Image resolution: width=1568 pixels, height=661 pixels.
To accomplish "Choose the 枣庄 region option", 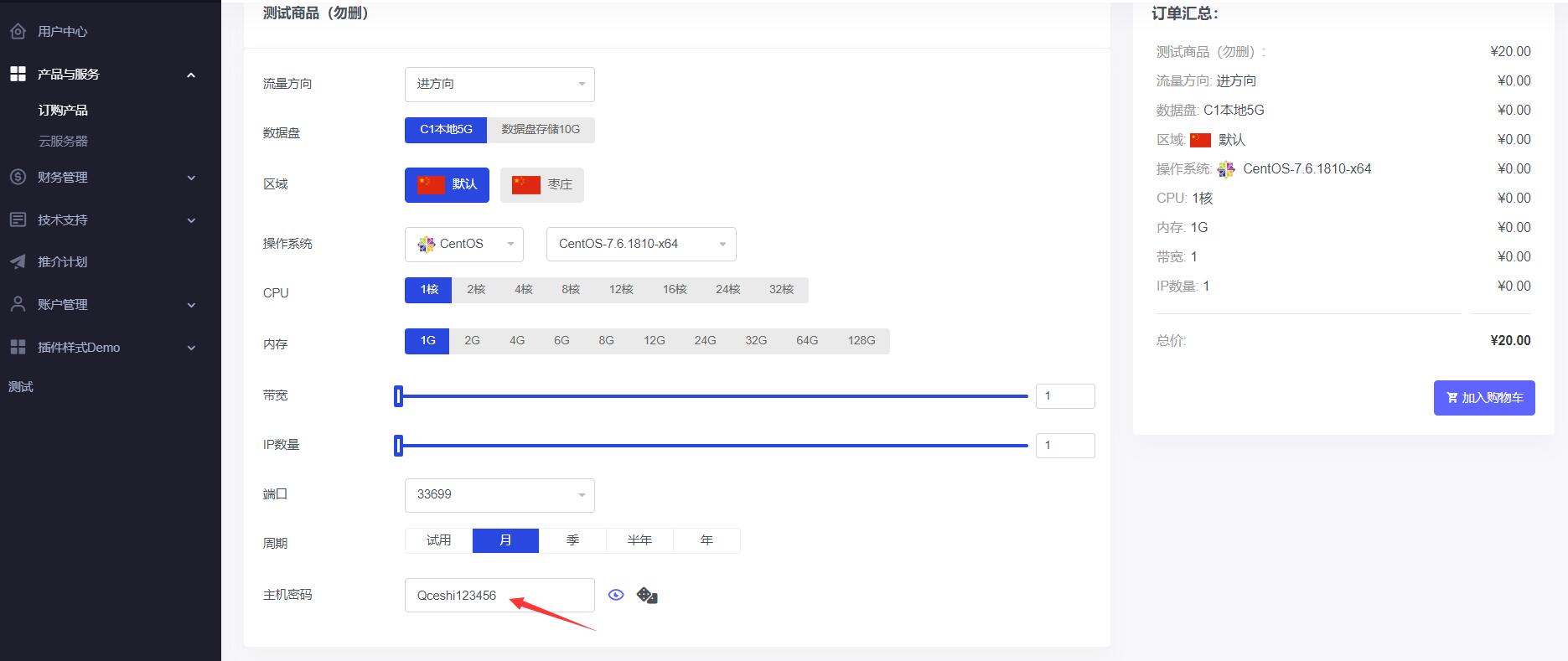I will tap(542, 185).
